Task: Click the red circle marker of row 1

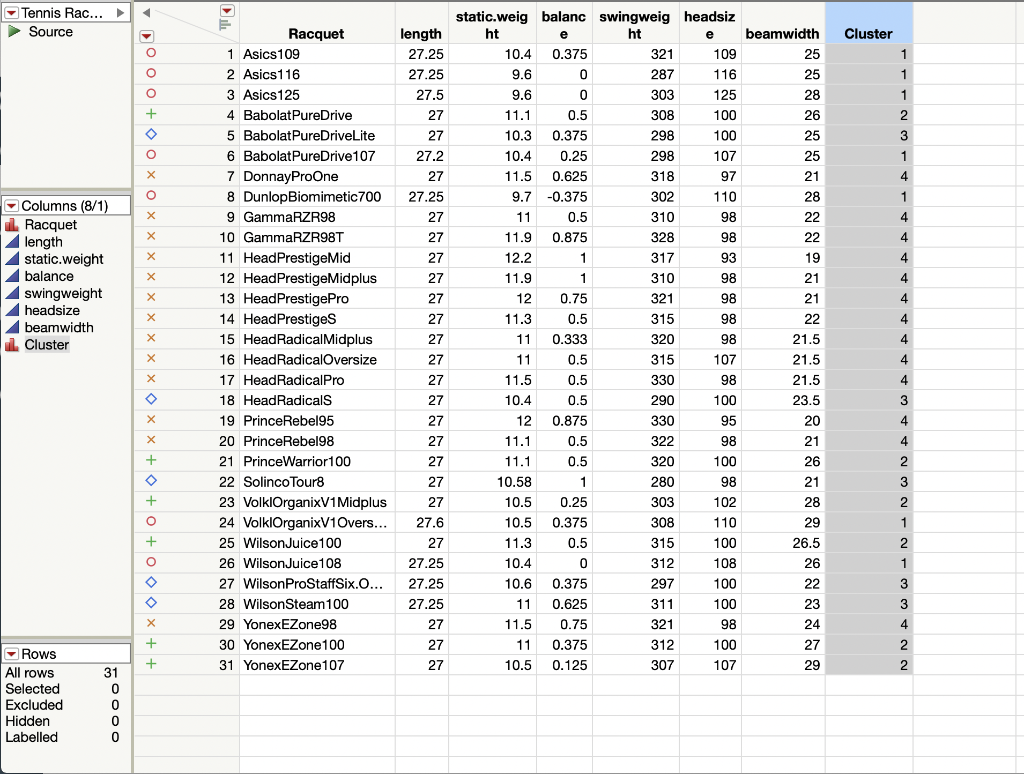Action: [x=151, y=53]
